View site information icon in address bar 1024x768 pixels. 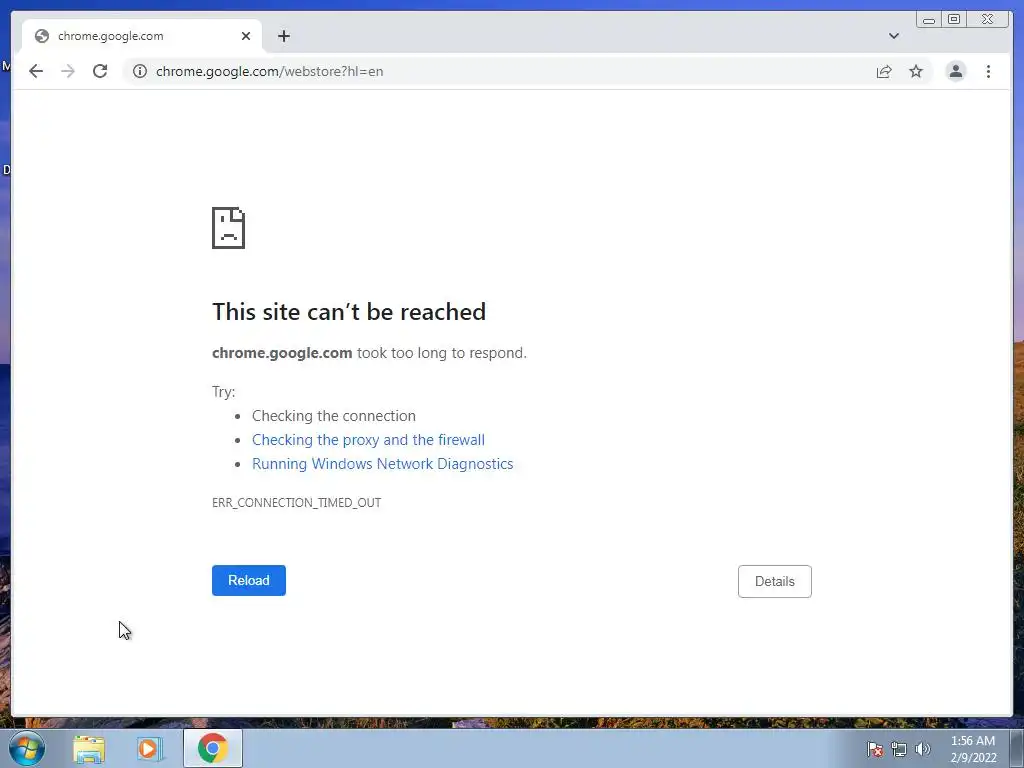(140, 71)
